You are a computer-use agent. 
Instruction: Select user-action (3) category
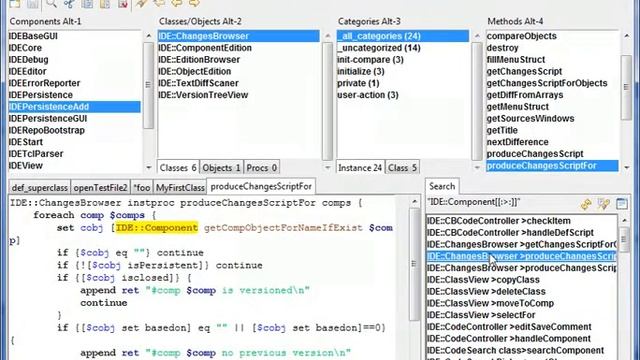(x=403, y=95)
